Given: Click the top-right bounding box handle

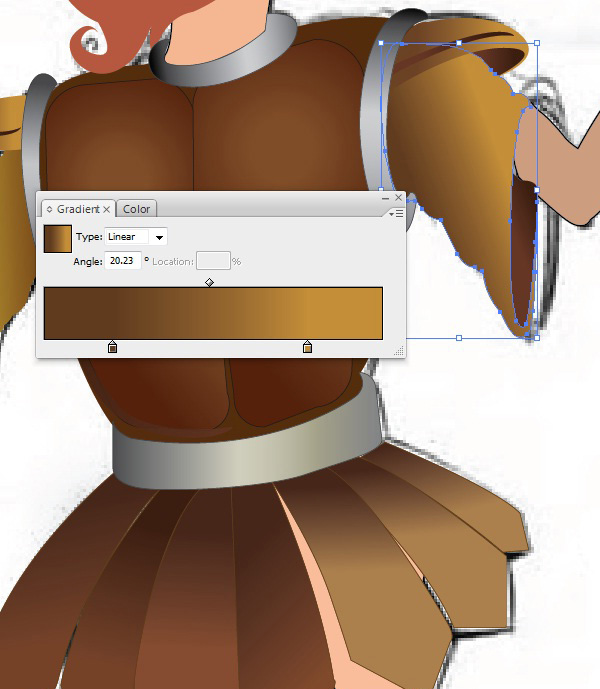Looking at the screenshot, I should [x=537, y=43].
